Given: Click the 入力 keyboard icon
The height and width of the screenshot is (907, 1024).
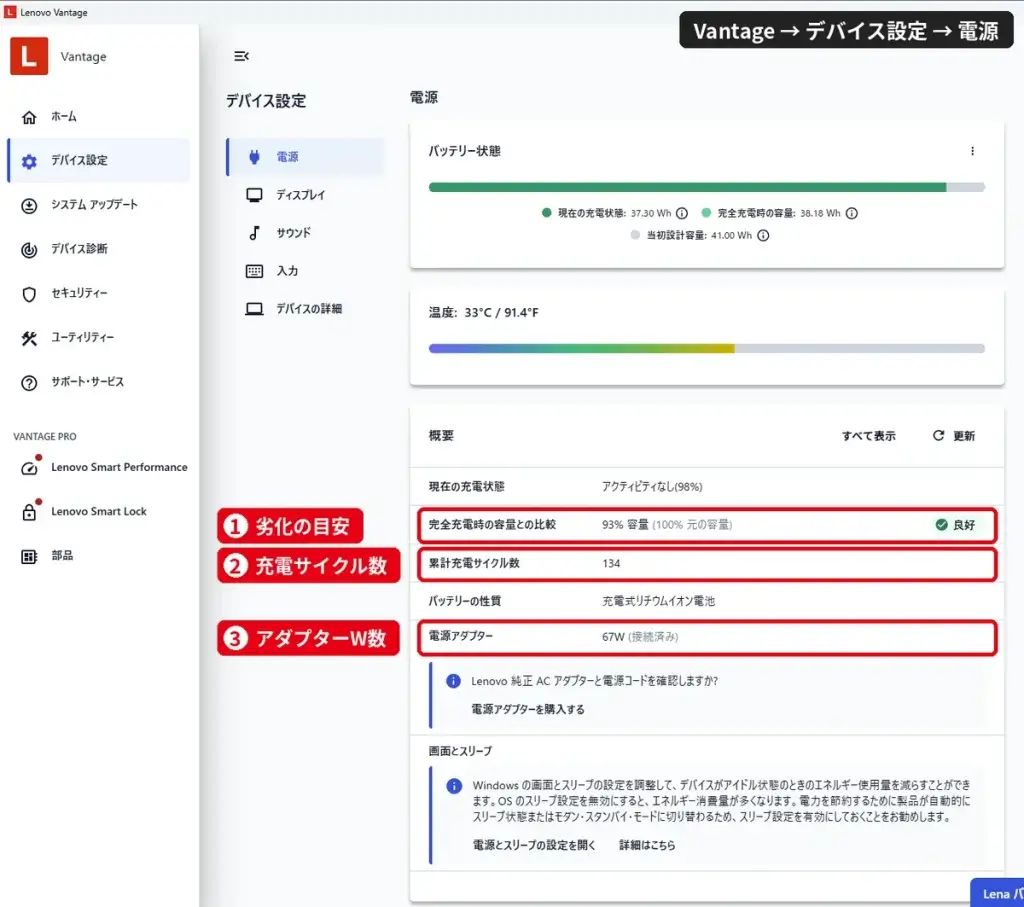Looking at the screenshot, I should [254, 271].
